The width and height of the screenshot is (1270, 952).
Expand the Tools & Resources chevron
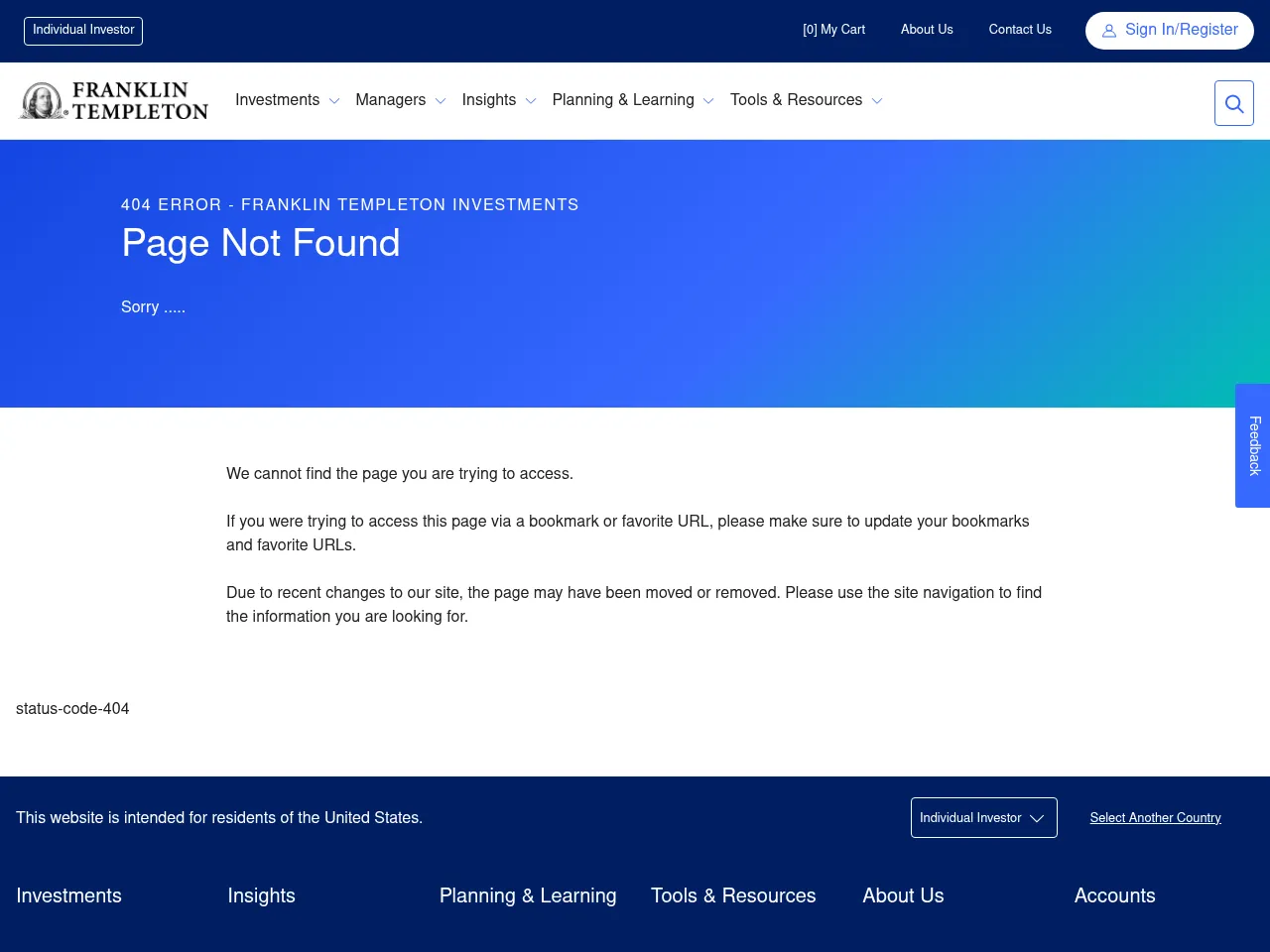point(877,100)
